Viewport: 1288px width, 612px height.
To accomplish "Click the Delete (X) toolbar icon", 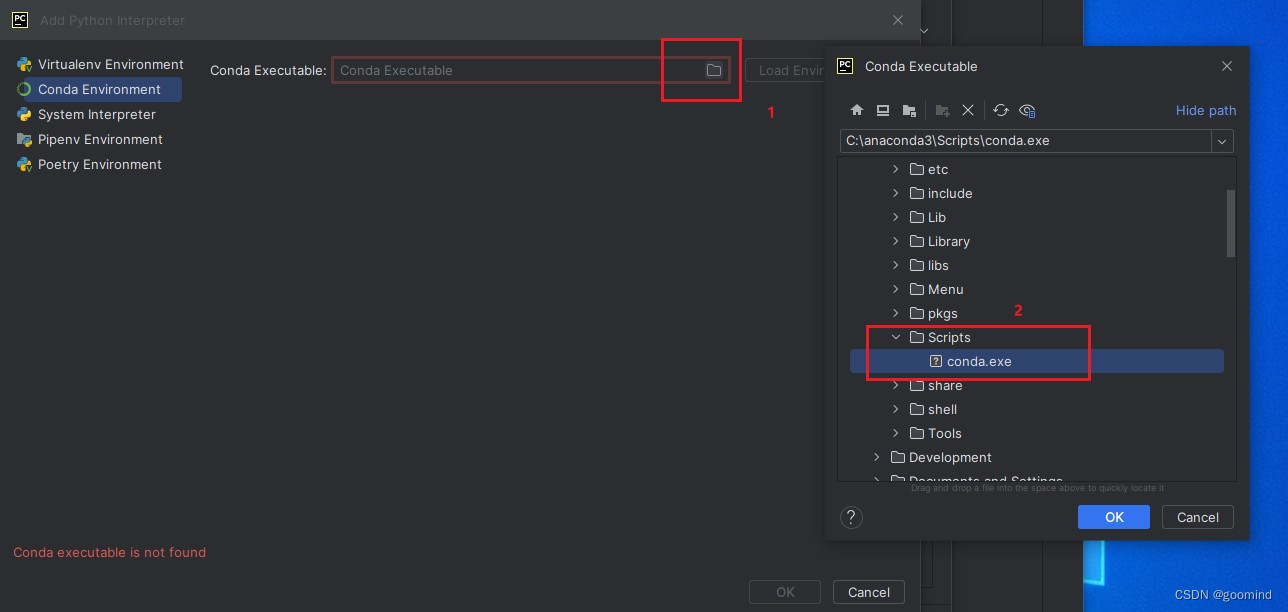I will [968, 110].
